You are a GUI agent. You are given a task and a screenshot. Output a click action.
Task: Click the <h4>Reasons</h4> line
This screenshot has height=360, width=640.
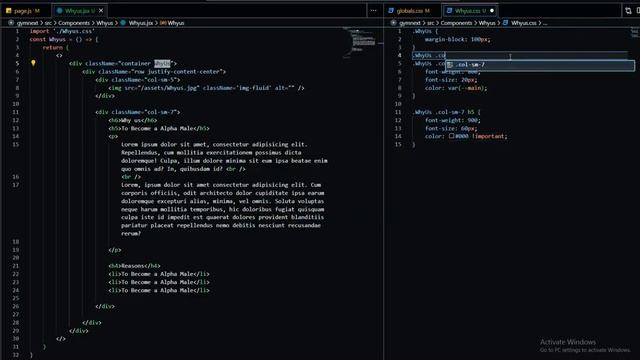[x=134, y=266]
